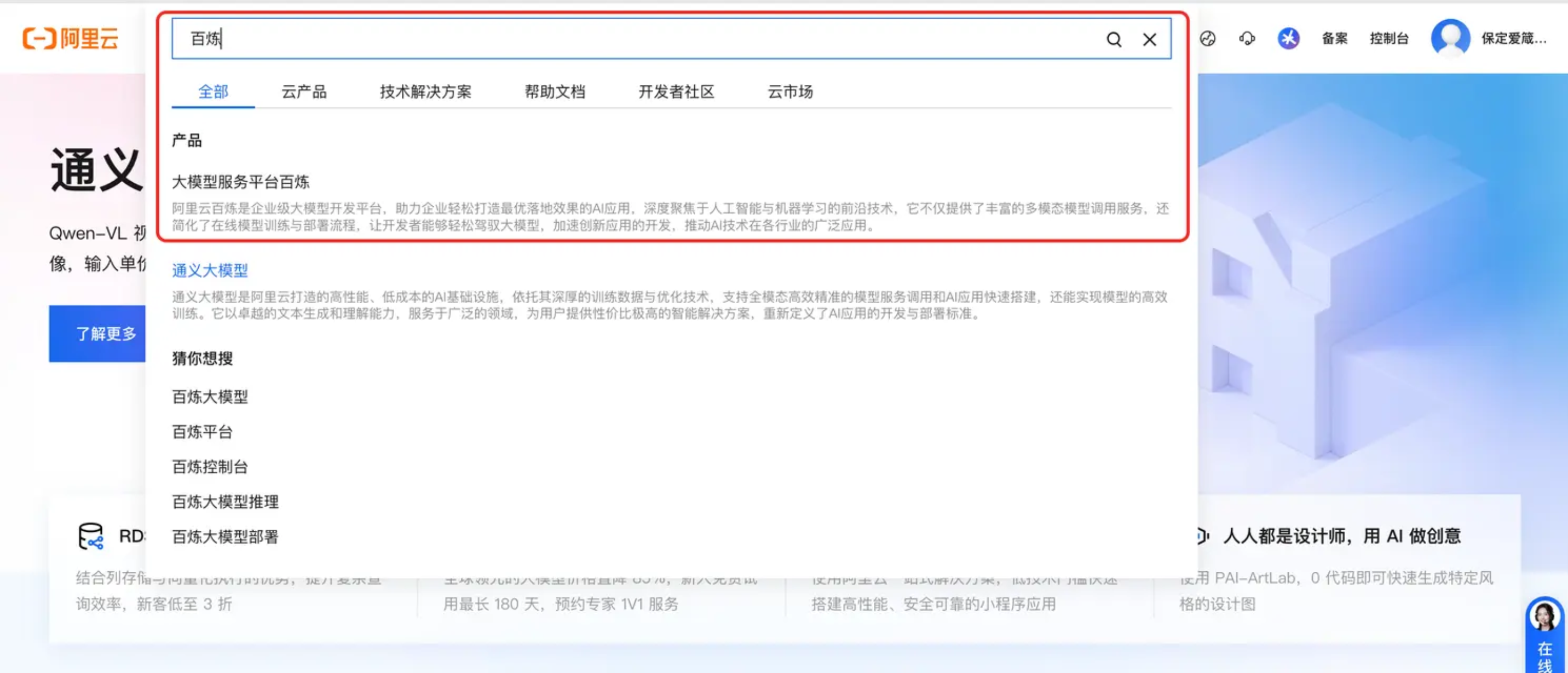Open 控制台 in the top navigation
This screenshot has width=1568, height=673.
coord(1388,39)
